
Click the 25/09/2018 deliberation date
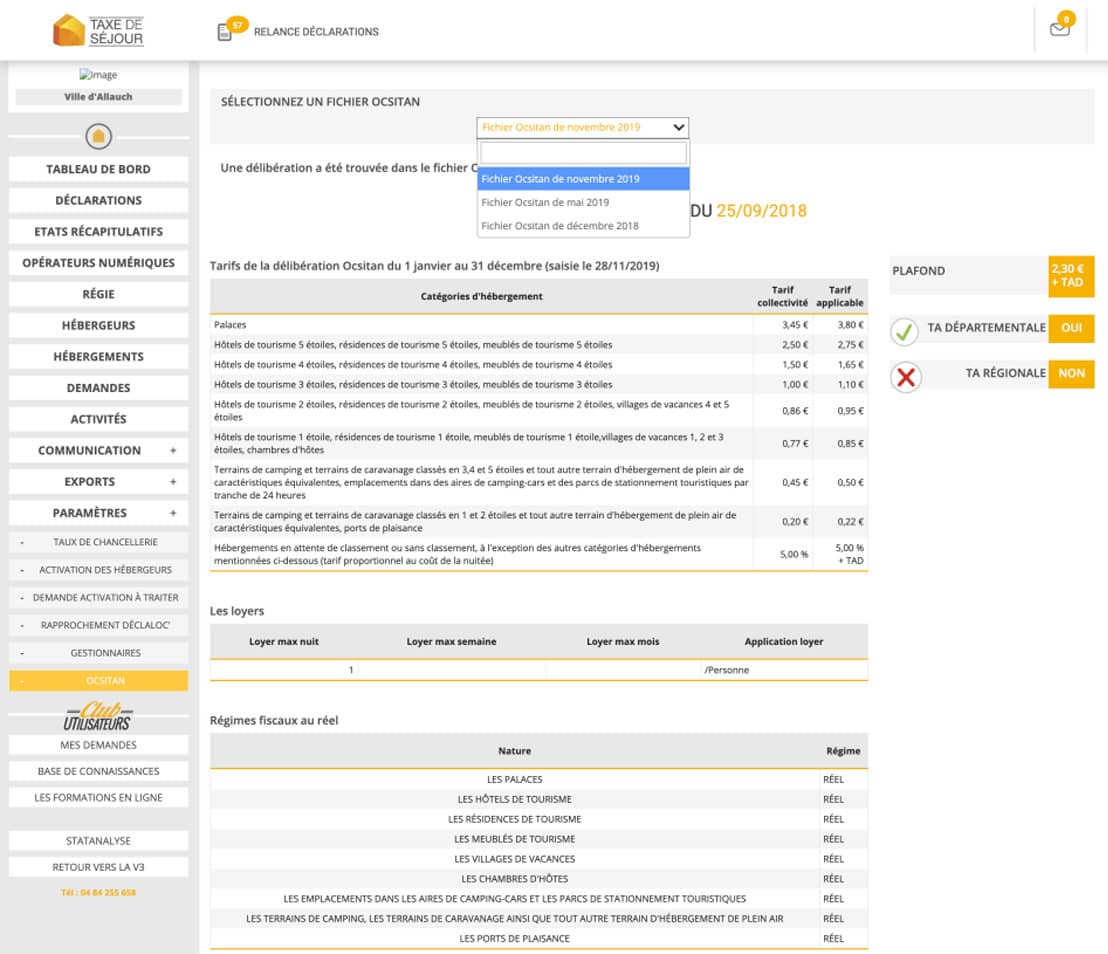point(761,211)
